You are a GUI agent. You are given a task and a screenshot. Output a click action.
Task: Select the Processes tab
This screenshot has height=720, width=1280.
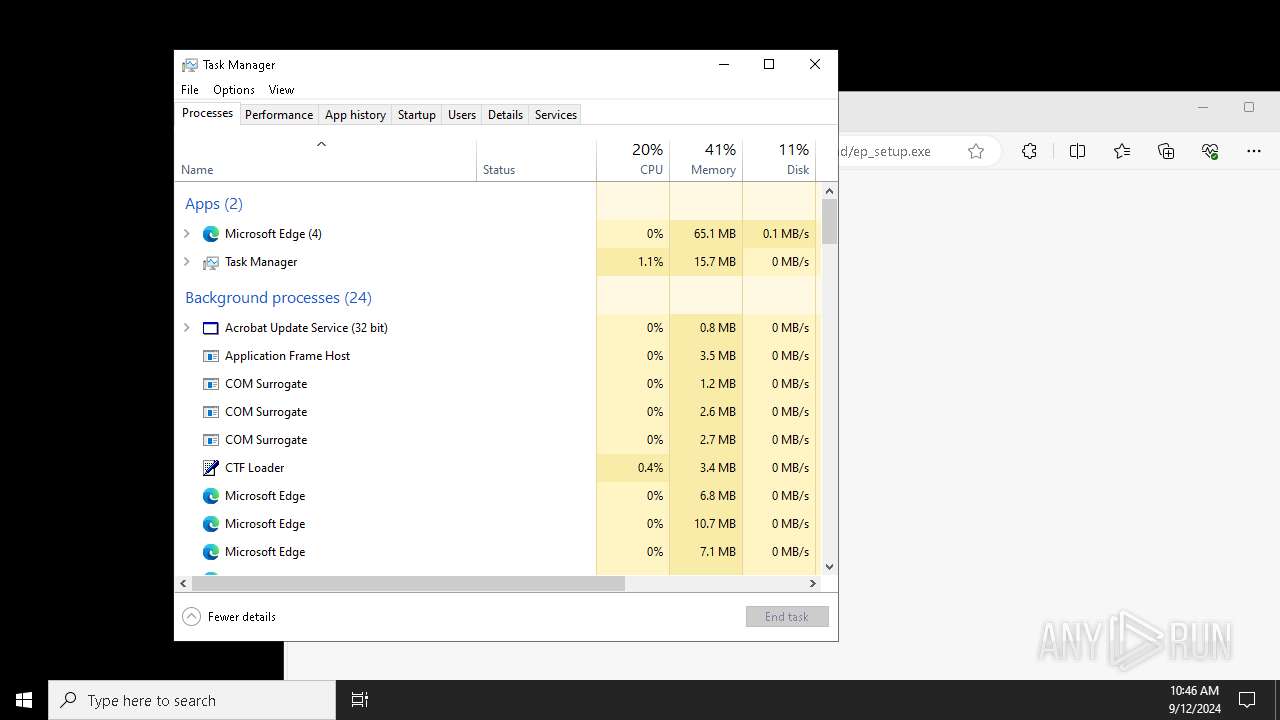point(208,113)
